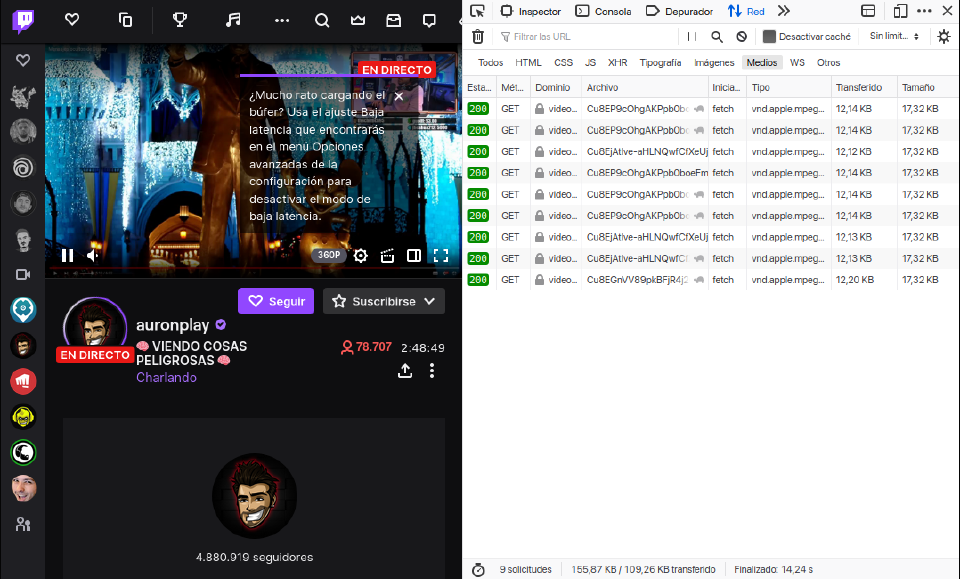Follow auronplay with Seguir button

(276, 301)
